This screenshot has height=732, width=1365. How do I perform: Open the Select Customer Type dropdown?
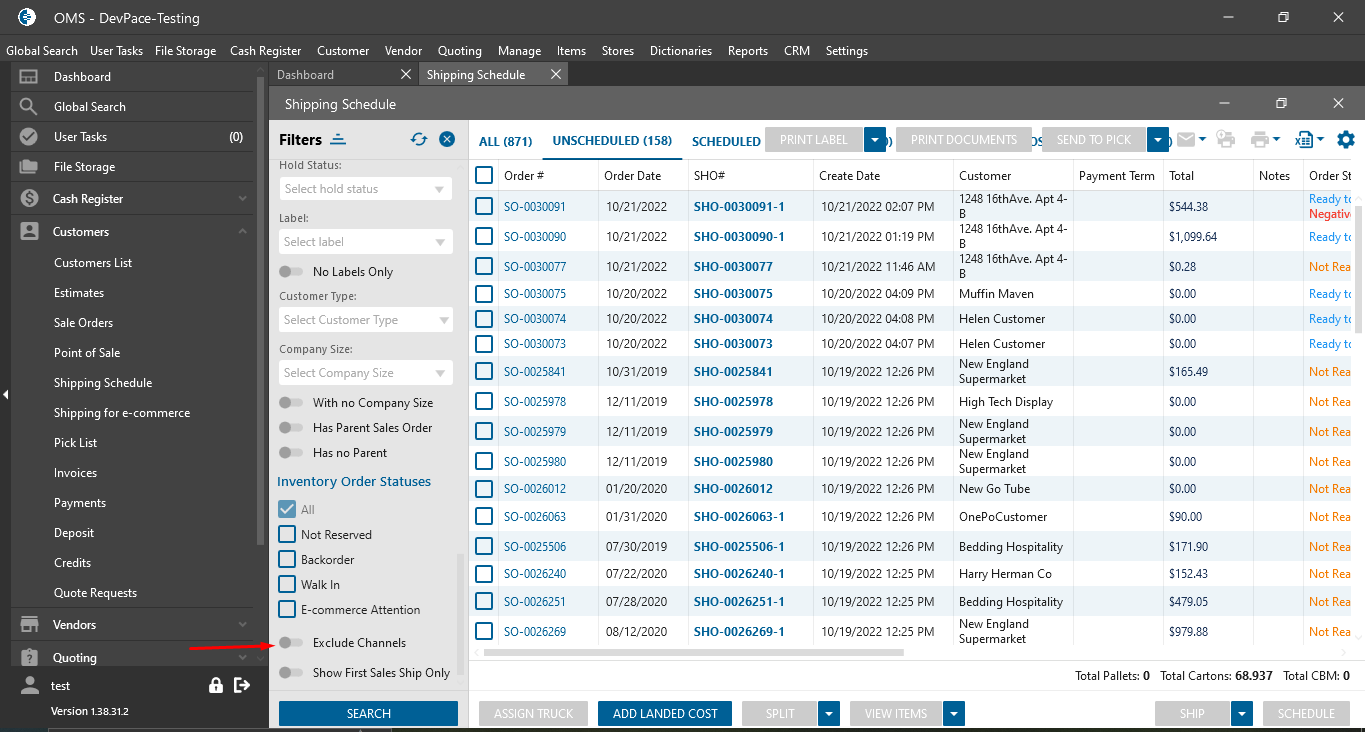(365, 320)
